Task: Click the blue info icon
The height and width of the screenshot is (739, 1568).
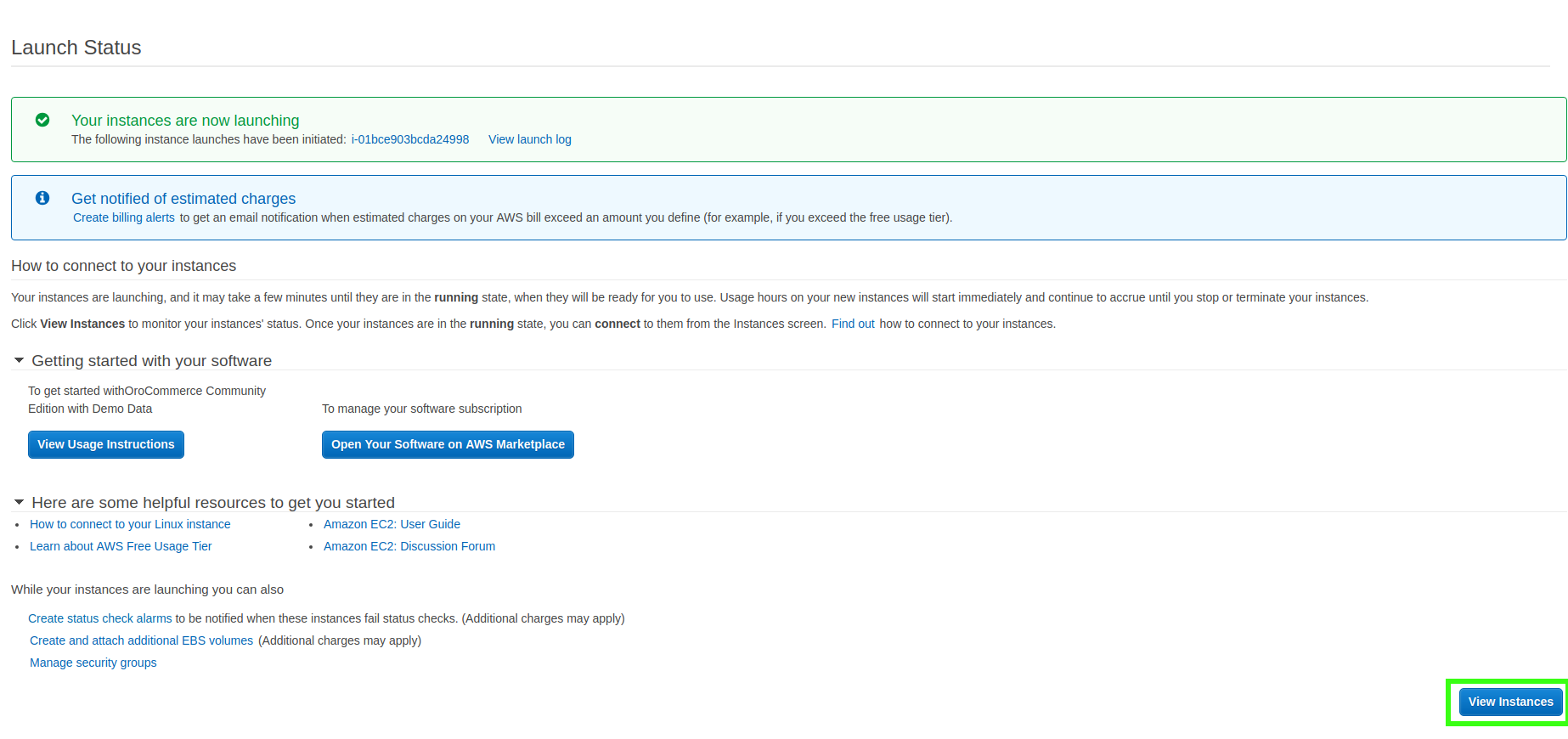Action: click(42, 198)
